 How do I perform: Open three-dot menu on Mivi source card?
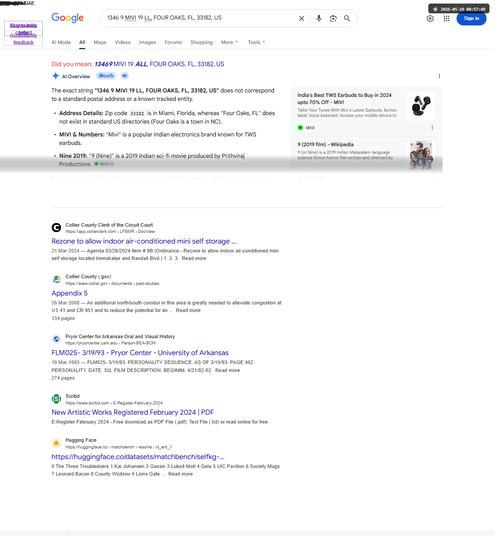point(432,128)
